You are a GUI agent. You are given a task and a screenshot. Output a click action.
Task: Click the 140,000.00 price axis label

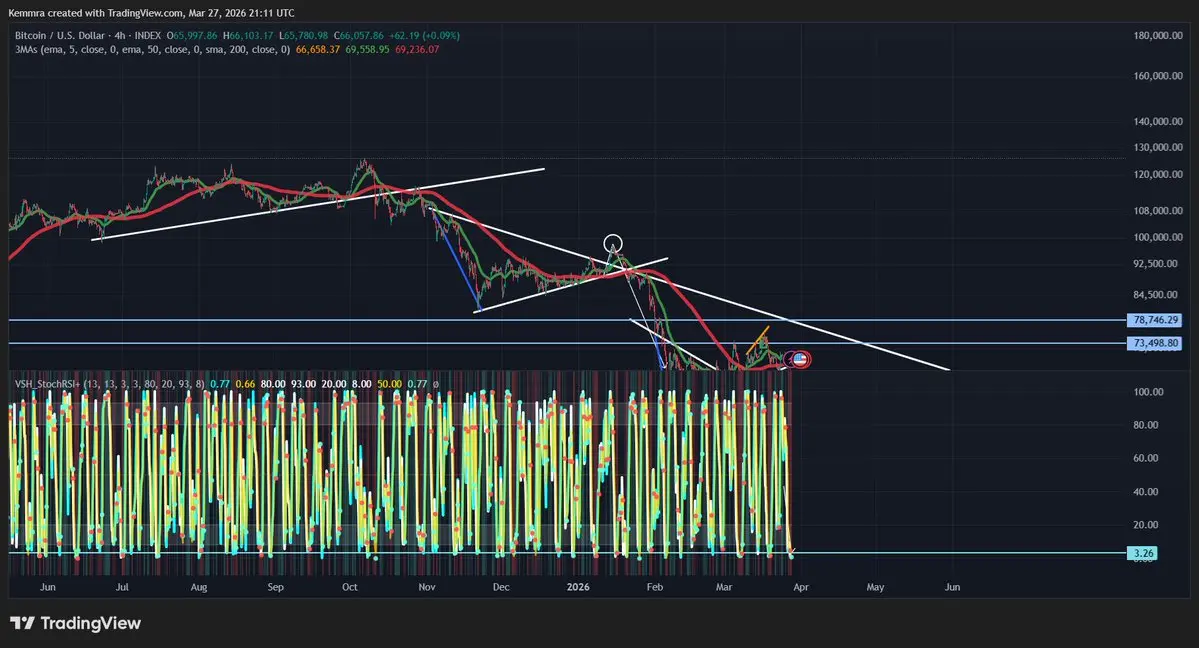coord(1158,121)
